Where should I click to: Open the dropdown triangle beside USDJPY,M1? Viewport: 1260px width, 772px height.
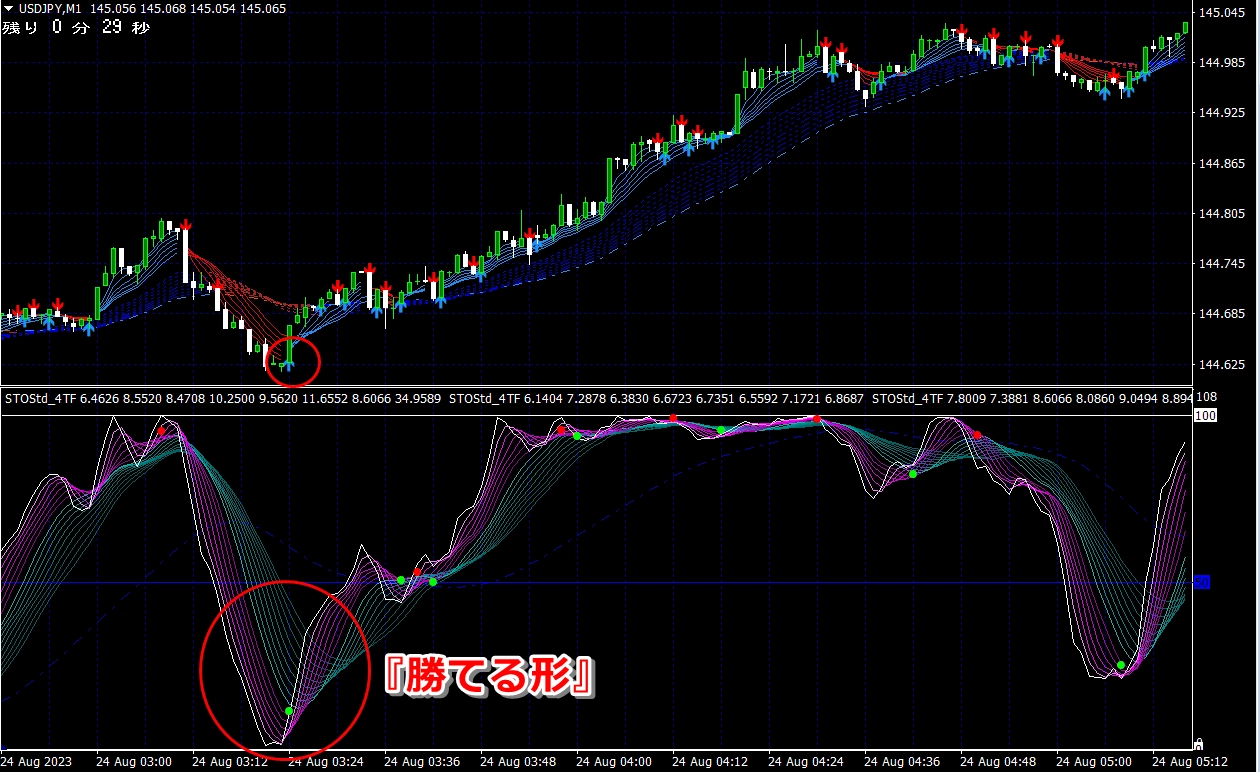click(8, 9)
